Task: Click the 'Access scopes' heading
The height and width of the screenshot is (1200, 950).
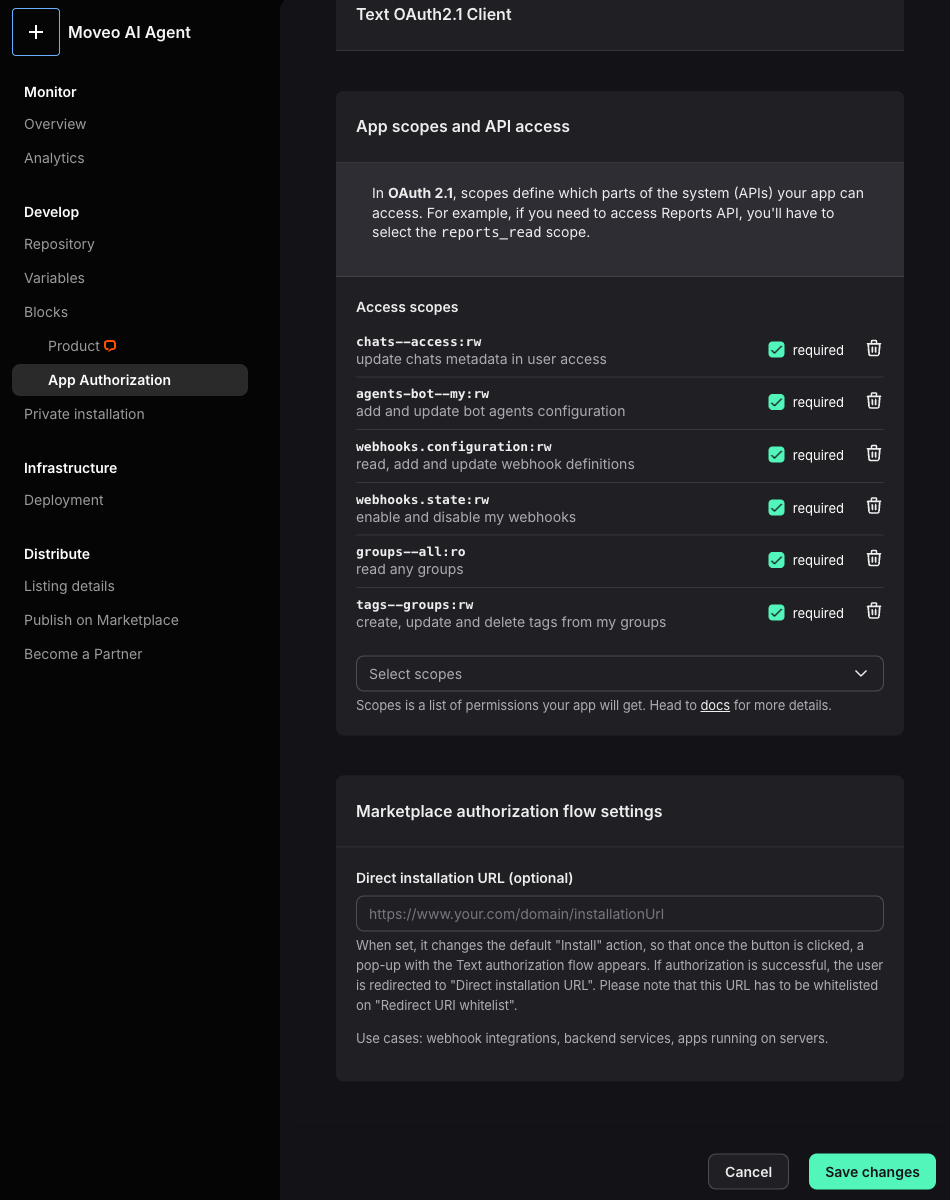Action: point(407,307)
